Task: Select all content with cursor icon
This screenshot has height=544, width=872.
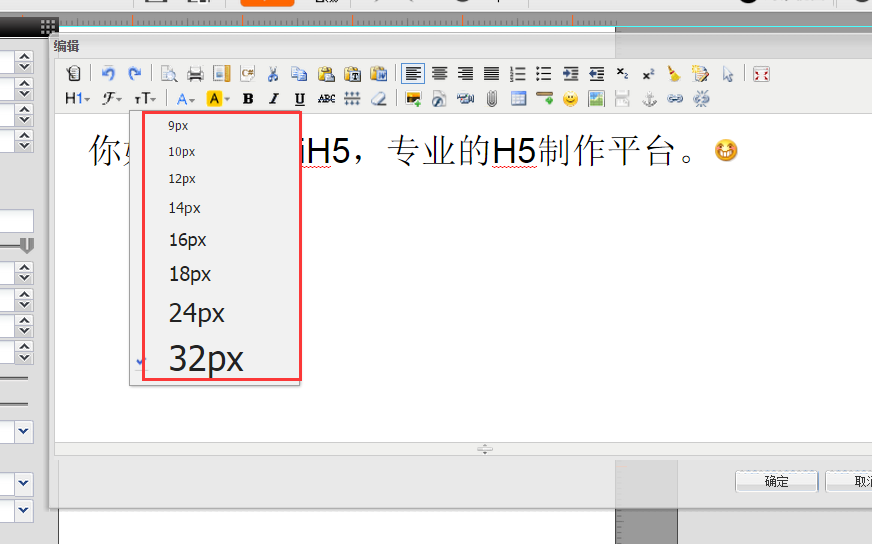Action: [x=727, y=73]
